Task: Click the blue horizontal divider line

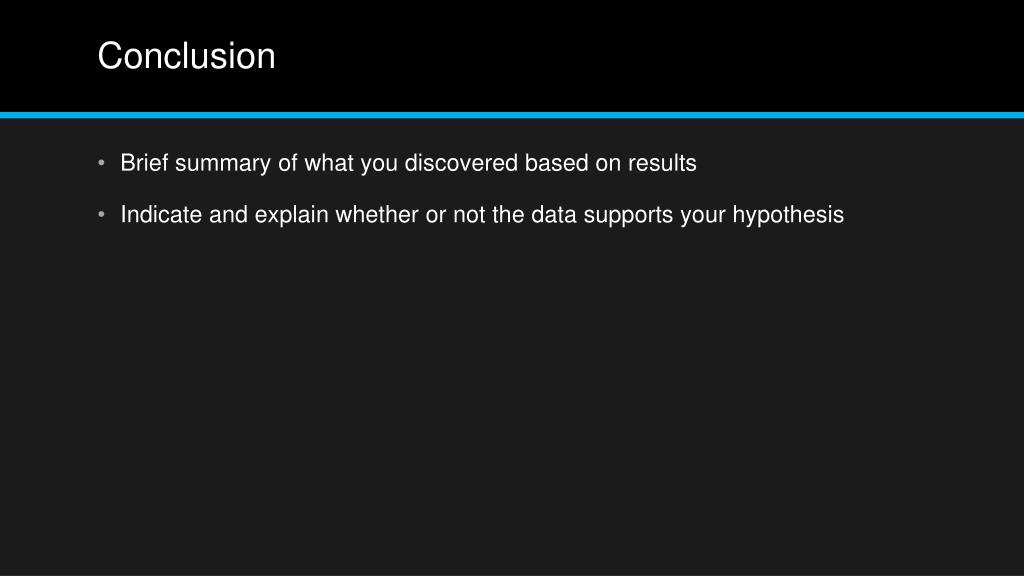Action: click(512, 116)
